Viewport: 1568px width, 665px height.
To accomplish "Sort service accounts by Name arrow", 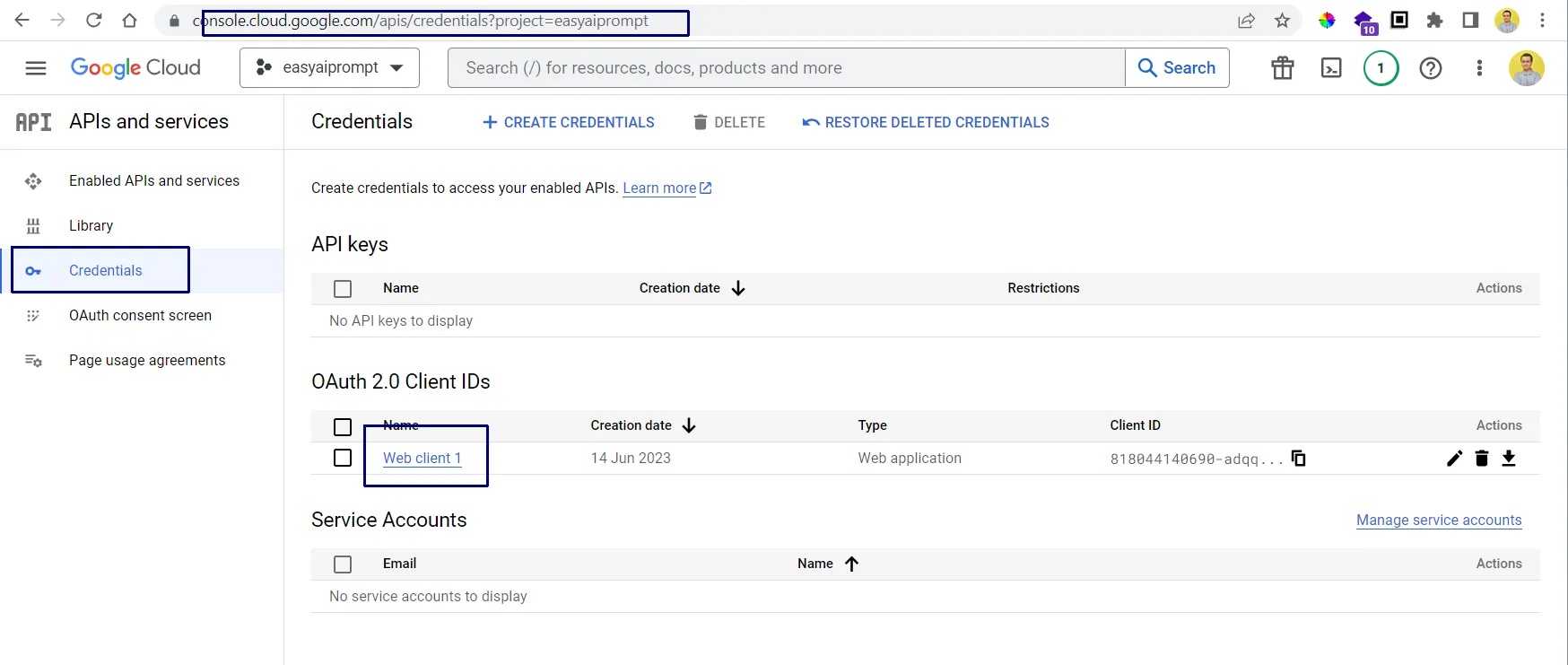I will (x=851, y=564).
